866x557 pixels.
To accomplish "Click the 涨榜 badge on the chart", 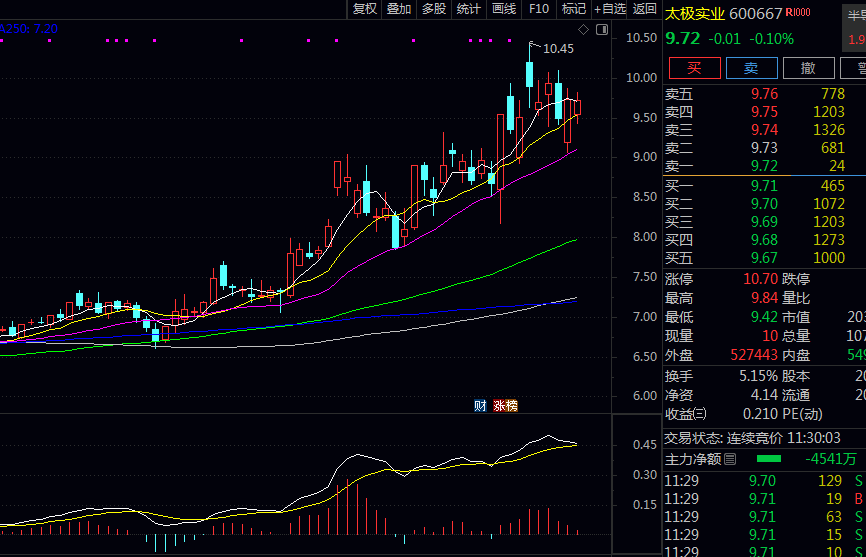I will [505, 405].
